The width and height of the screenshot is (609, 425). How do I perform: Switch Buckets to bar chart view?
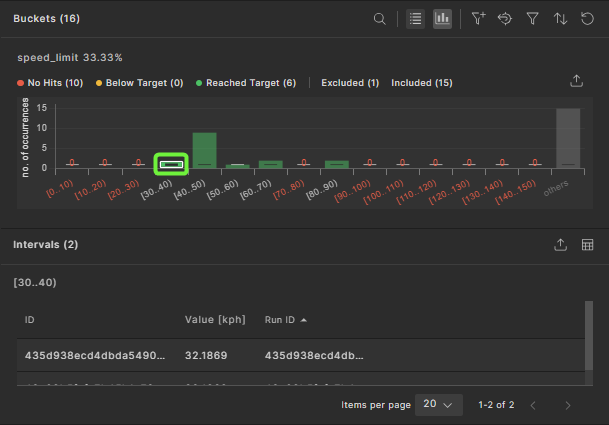(x=442, y=19)
